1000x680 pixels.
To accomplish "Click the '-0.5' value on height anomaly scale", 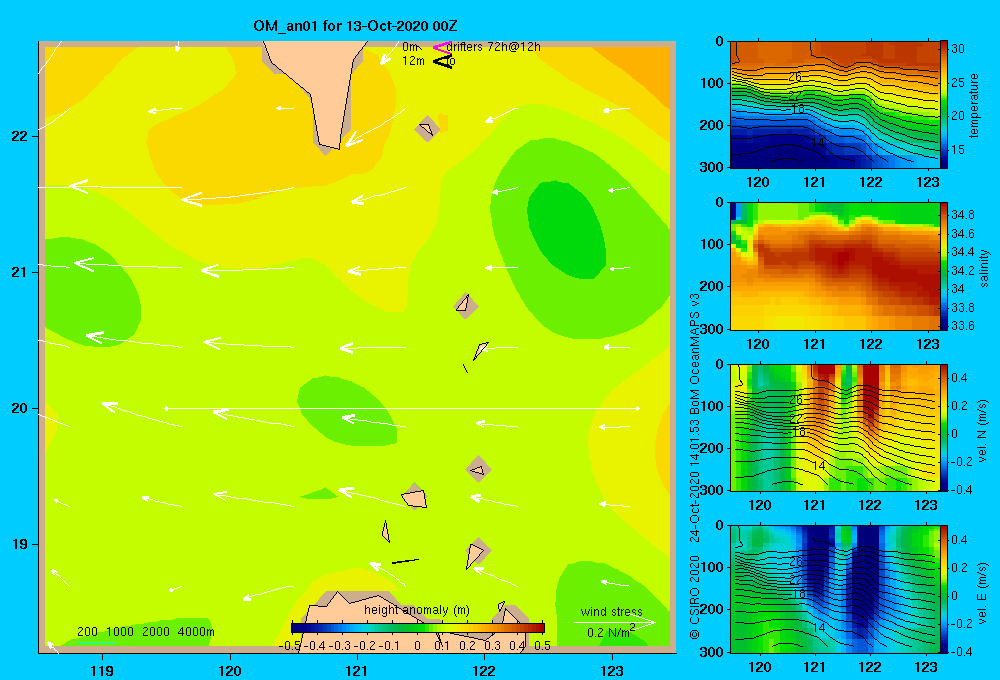I will (x=290, y=646).
